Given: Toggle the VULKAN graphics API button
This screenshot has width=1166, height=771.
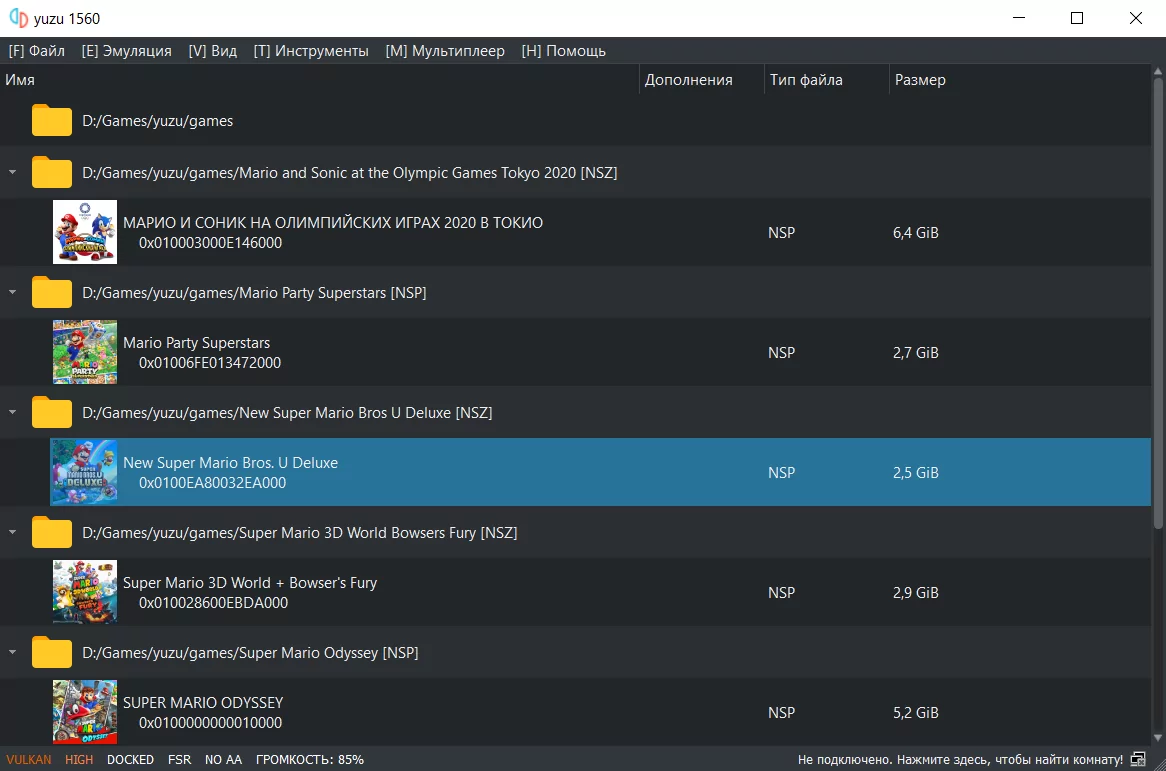Looking at the screenshot, I should [x=29, y=759].
